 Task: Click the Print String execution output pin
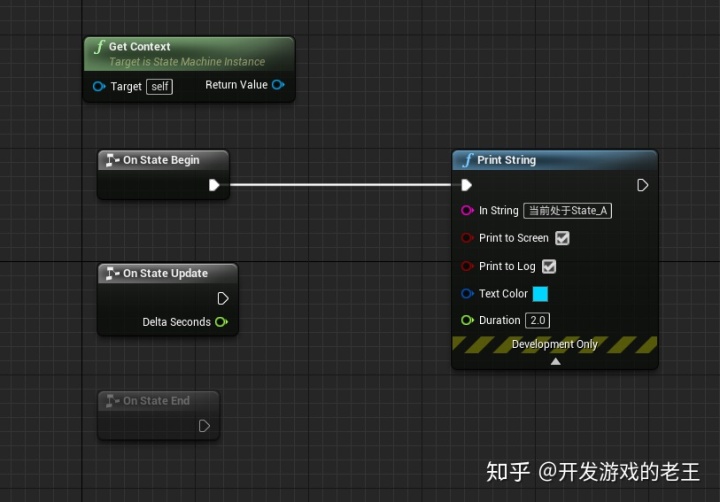pyautogui.click(x=642, y=185)
